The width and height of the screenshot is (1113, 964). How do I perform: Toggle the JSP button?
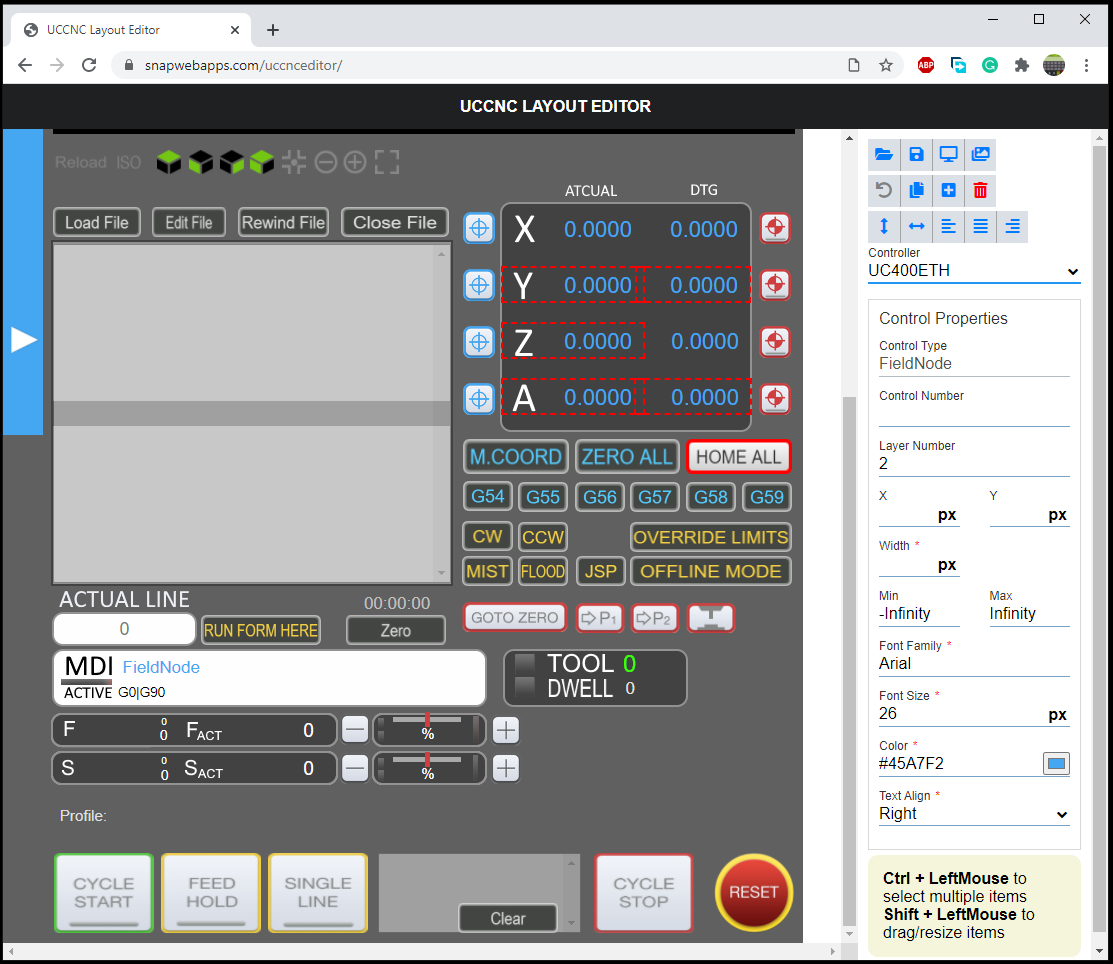(x=601, y=571)
